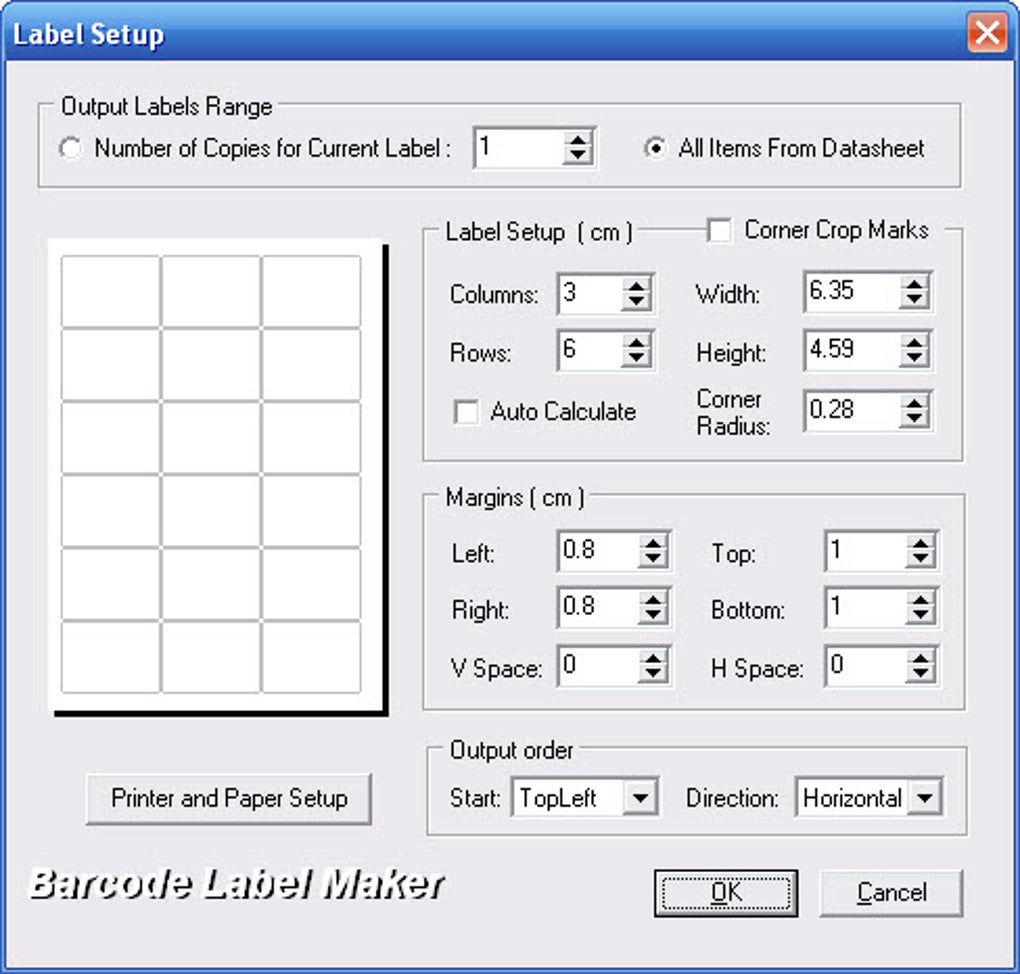1020x974 pixels.
Task: Close the Label Setup dialog window
Action: click(x=987, y=33)
